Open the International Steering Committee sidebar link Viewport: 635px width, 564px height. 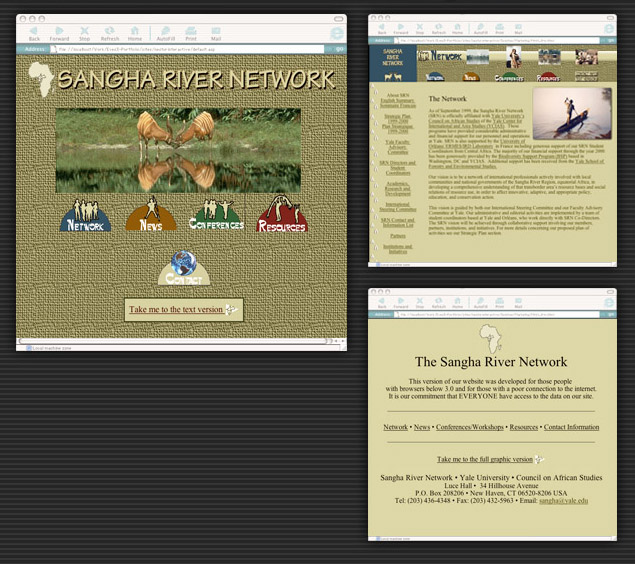[398, 207]
